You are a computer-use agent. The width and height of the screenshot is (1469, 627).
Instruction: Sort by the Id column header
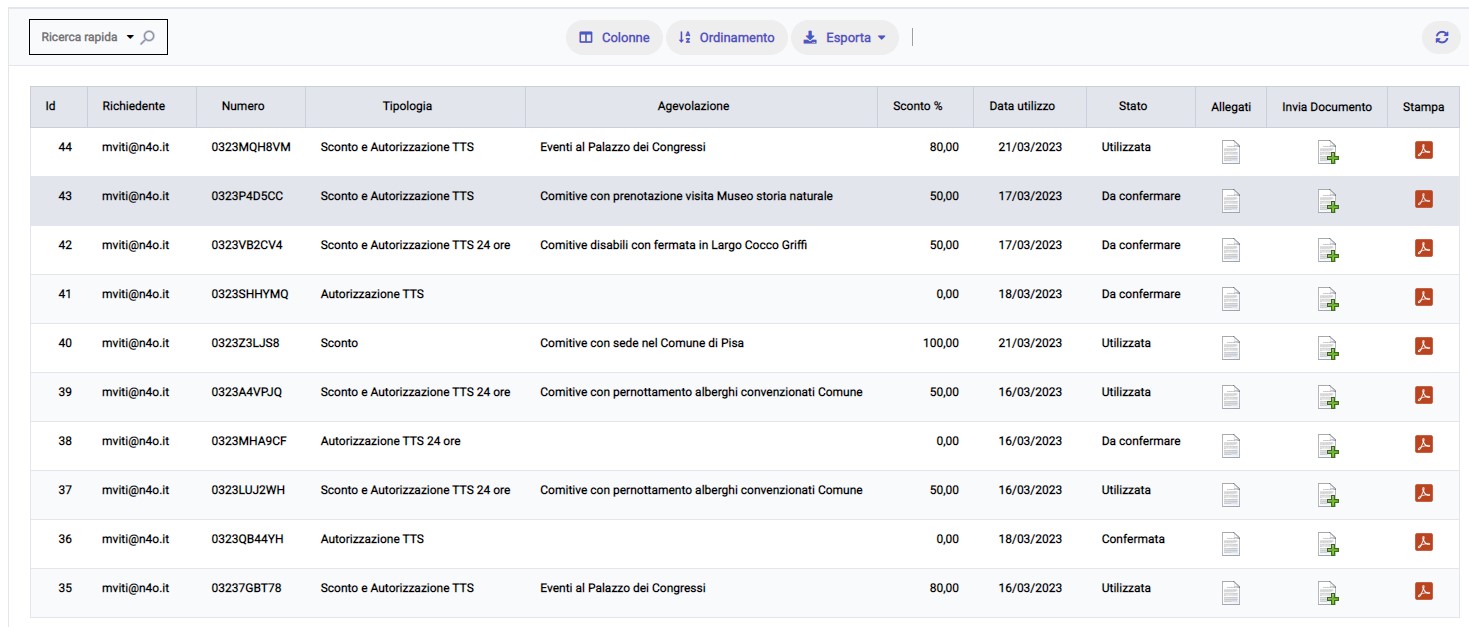pos(50,106)
